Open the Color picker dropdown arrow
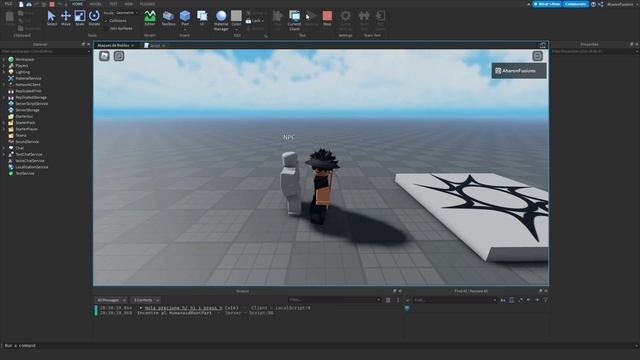This screenshot has height=360, width=640. (x=236, y=29)
